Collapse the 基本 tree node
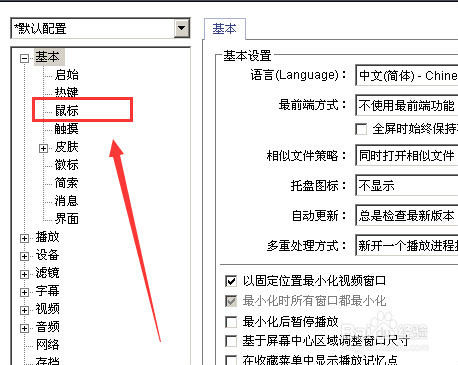Viewport: 458px width, 365px height. [x=24, y=58]
